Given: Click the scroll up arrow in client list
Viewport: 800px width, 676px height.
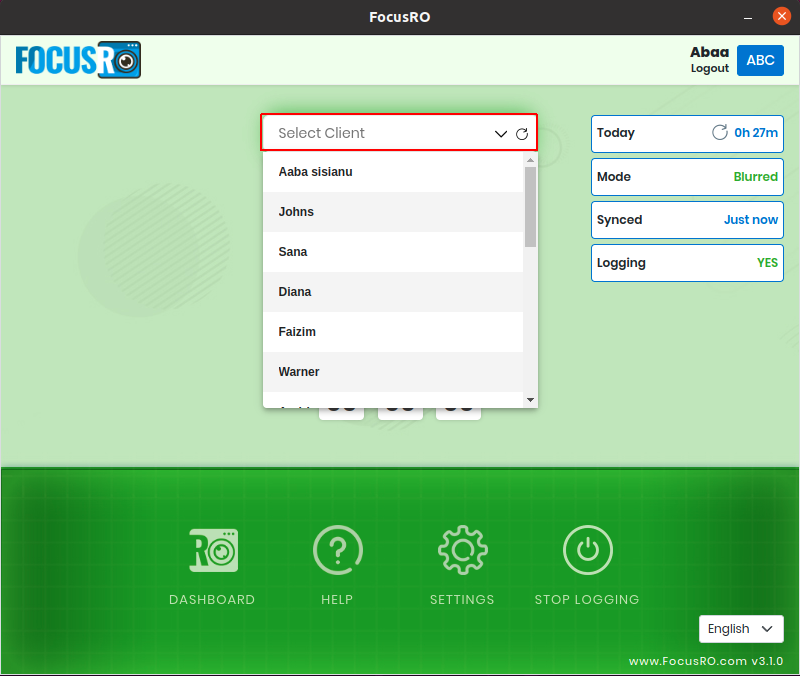Looking at the screenshot, I should [x=530, y=160].
